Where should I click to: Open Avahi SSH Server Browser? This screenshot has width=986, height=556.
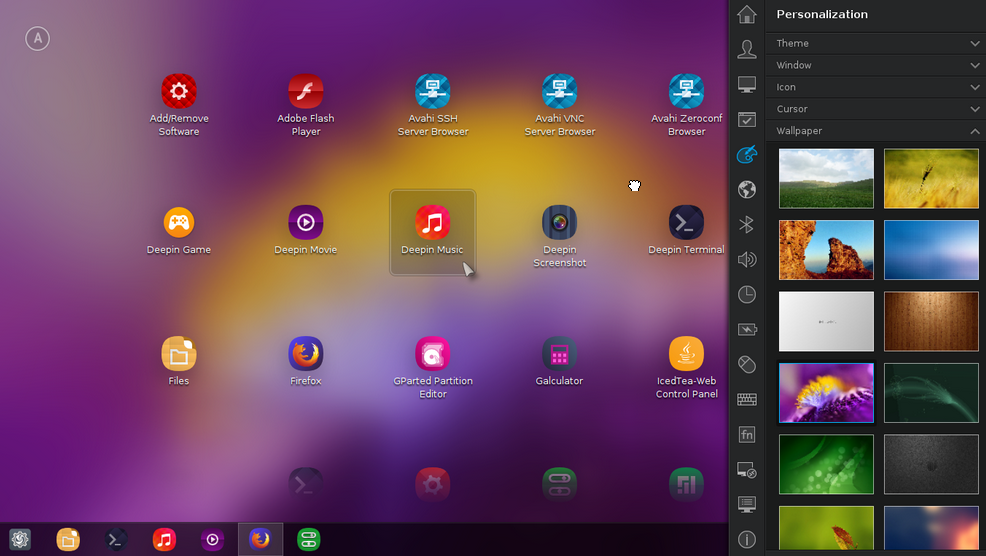coord(433,104)
